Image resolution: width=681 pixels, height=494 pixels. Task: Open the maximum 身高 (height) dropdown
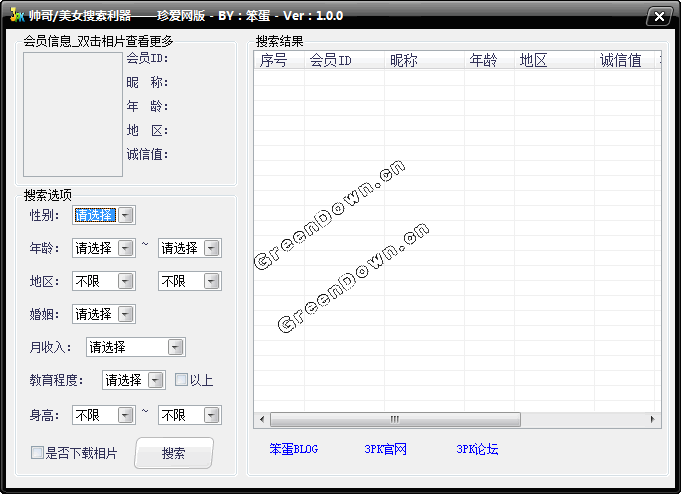[x=190, y=415]
